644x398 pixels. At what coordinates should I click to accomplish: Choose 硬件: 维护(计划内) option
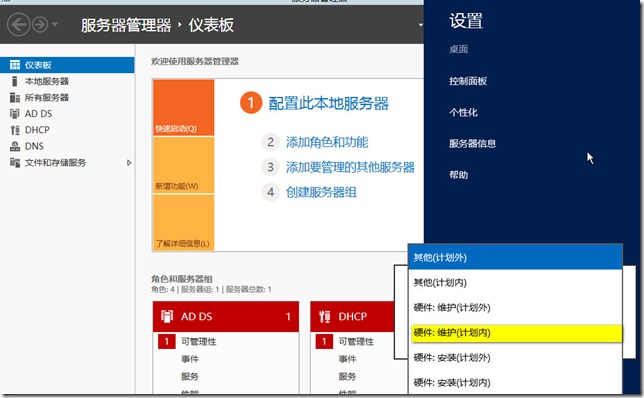pyautogui.click(x=516, y=333)
